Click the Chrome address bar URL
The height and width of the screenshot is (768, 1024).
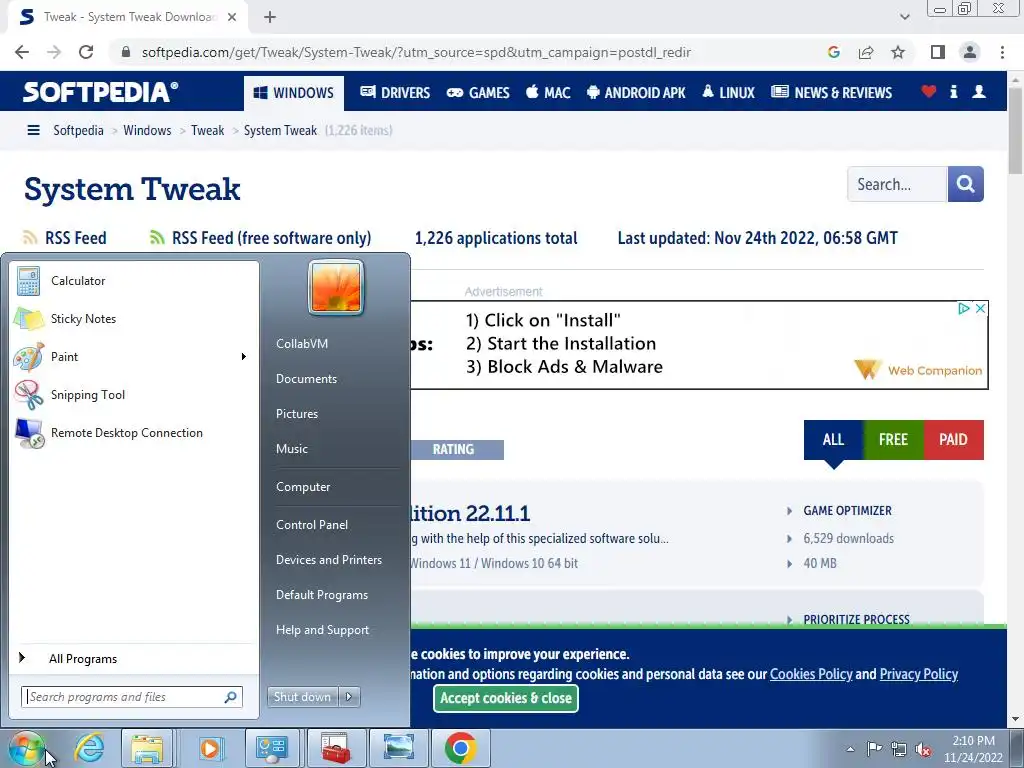coord(416,52)
